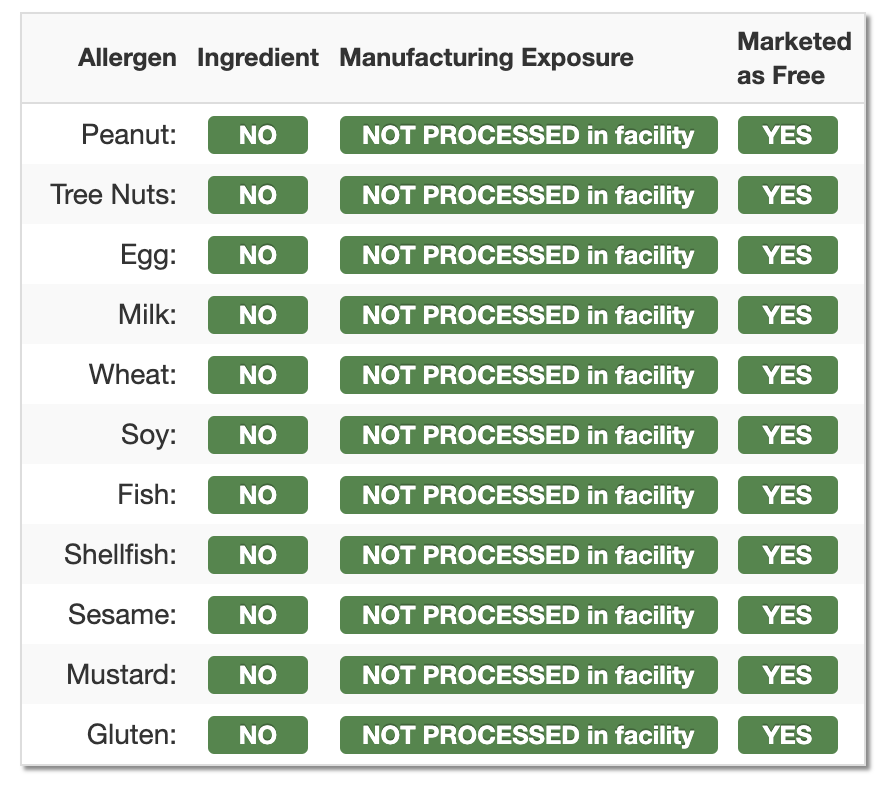This screenshot has width=894, height=790.
Task: Select the Gluten row label
Action: [132, 735]
